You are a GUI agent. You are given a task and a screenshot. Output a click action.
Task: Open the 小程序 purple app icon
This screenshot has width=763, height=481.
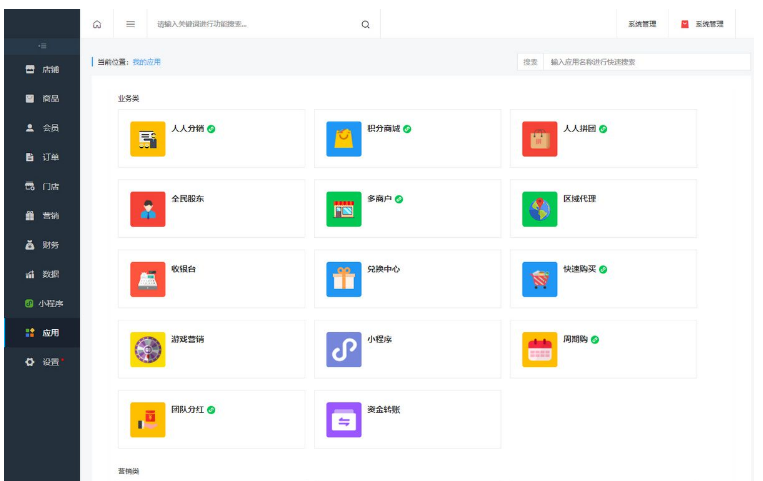[344, 350]
